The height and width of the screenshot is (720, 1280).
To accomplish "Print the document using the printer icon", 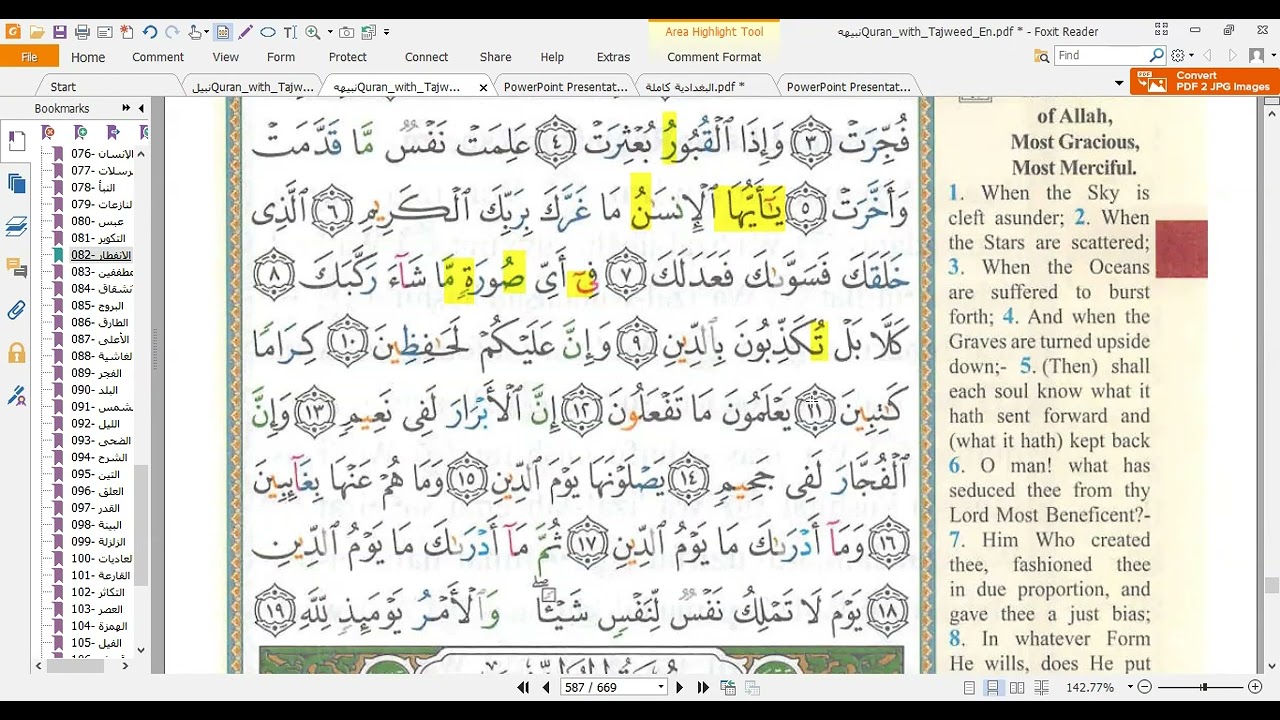I will click(x=83, y=32).
